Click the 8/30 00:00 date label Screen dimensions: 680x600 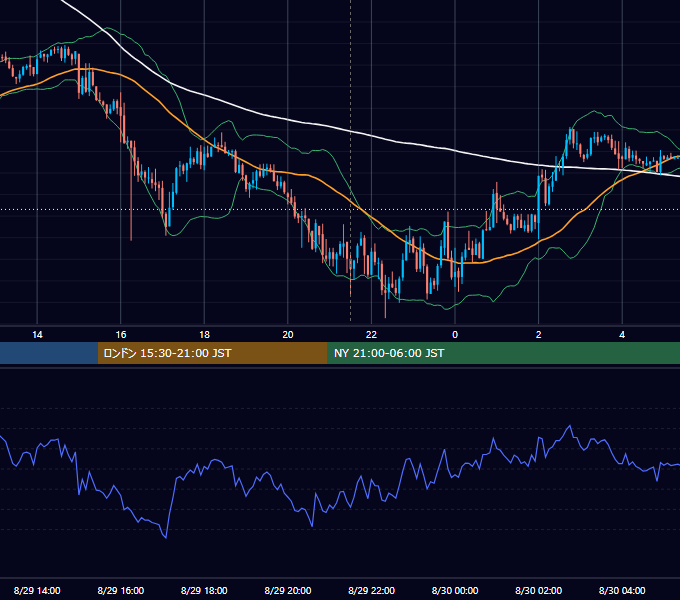(x=455, y=590)
